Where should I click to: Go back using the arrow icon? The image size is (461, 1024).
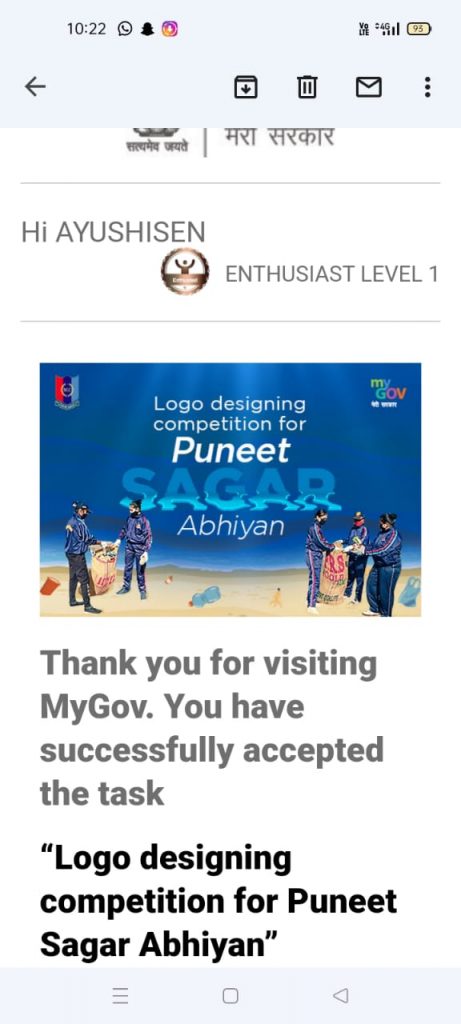point(35,86)
